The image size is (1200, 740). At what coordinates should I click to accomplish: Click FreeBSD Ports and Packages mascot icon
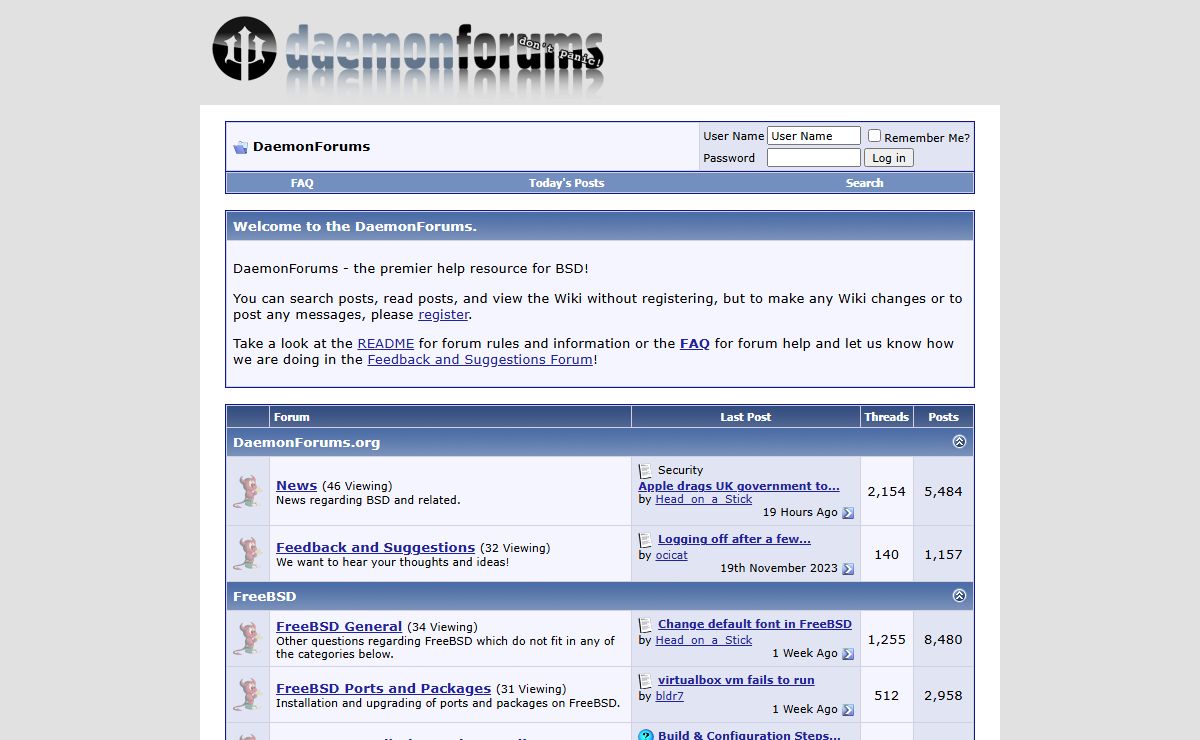(x=247, y=695)
